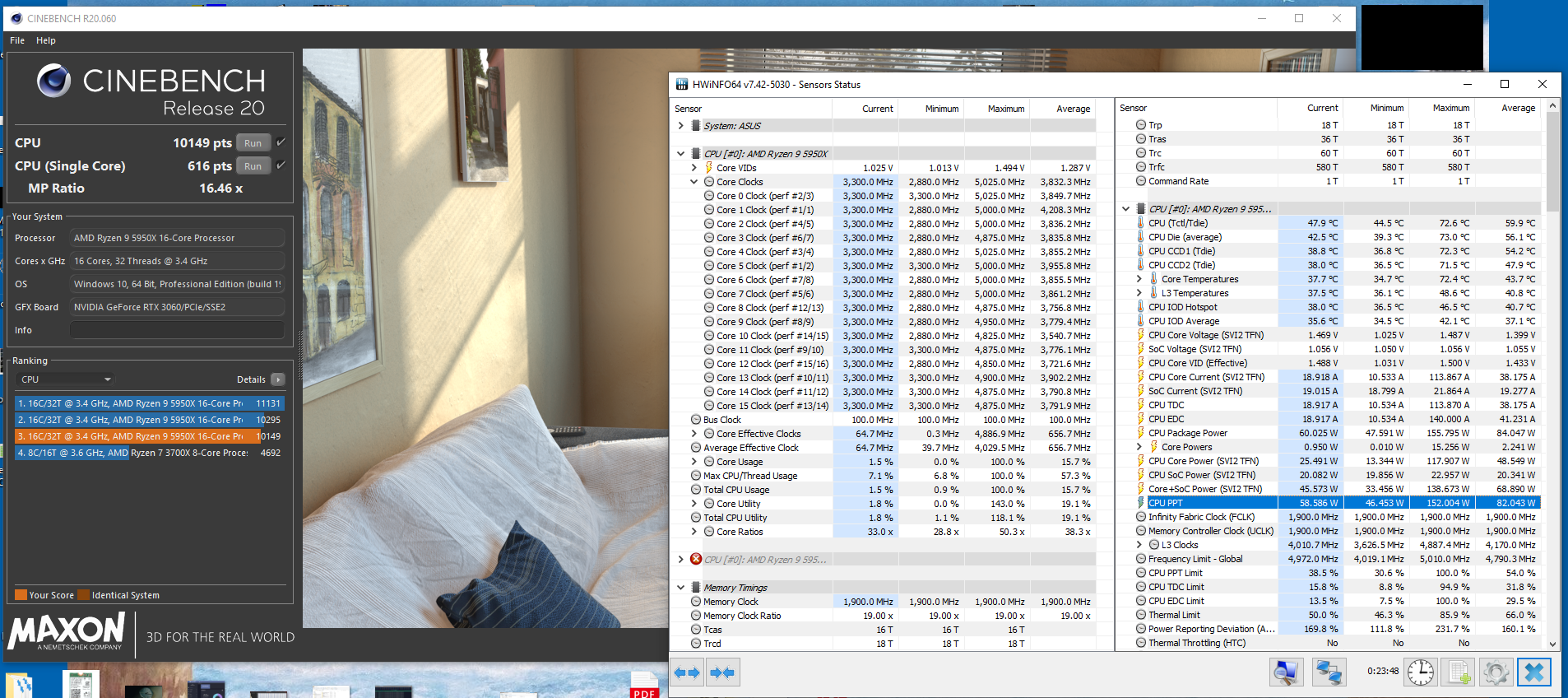Run the CPU Single Core benchmark
The width and height of the screenshot is (1568, 698).
[x=253, y=166]
